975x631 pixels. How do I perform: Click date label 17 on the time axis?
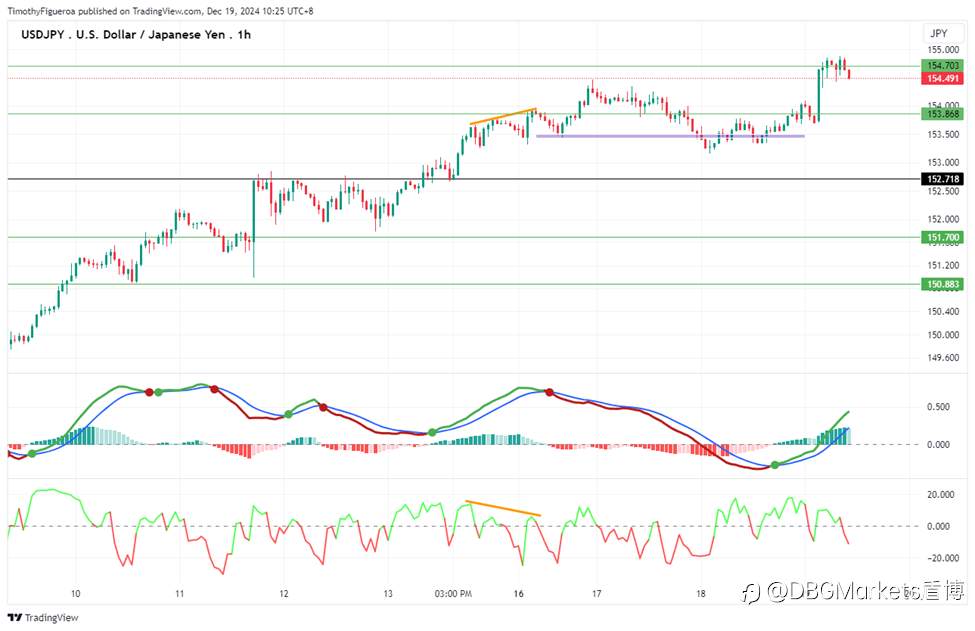(x=596, y=594)
